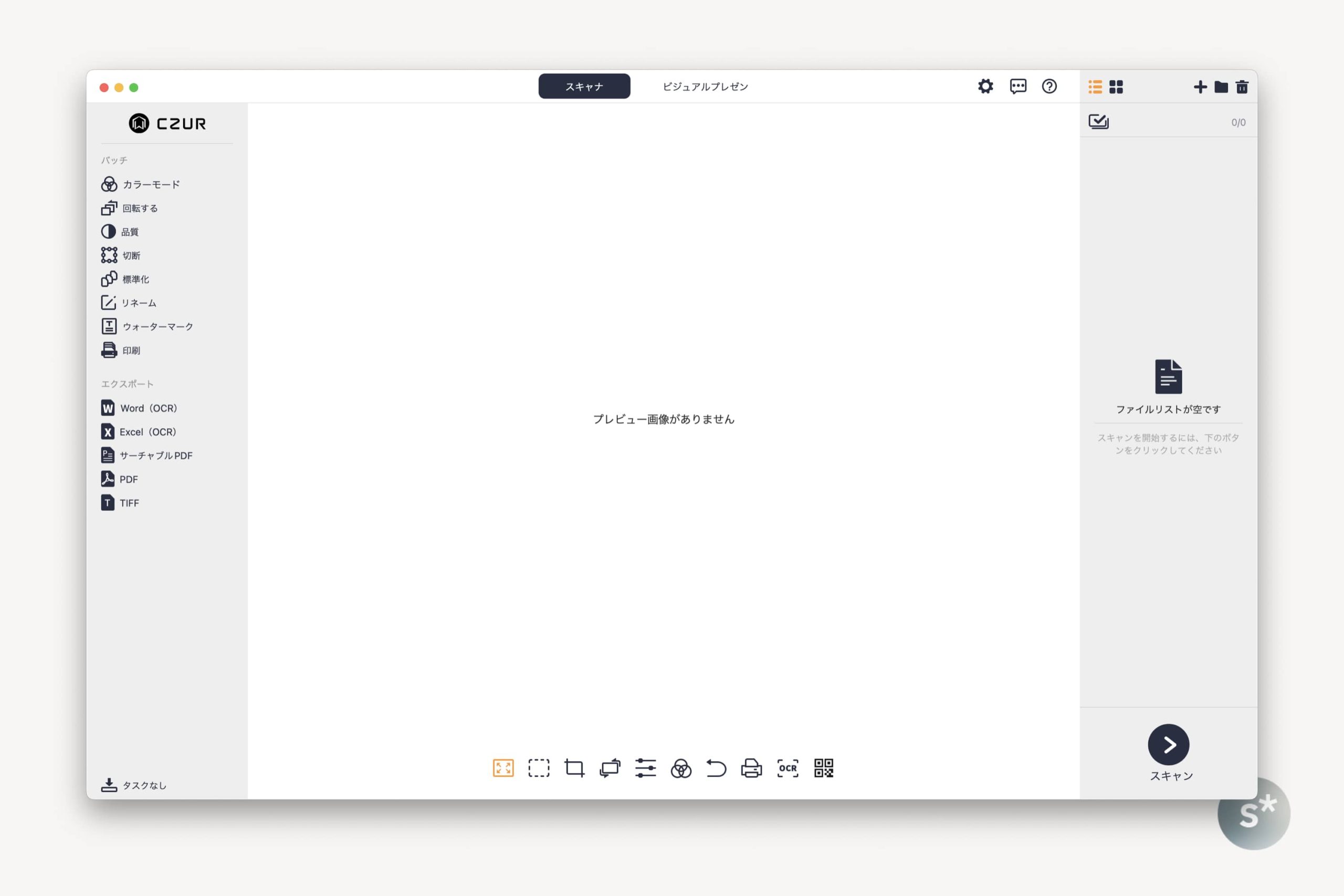
Task: Click the undo arrow in bottom toolbar
Action: pos(716,768)
